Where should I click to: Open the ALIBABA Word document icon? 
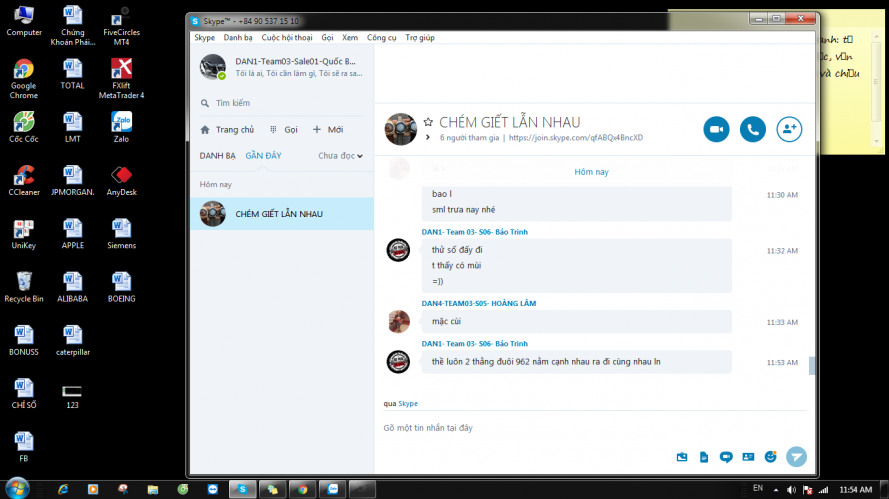pyautogui.click(x=73, y=287)
